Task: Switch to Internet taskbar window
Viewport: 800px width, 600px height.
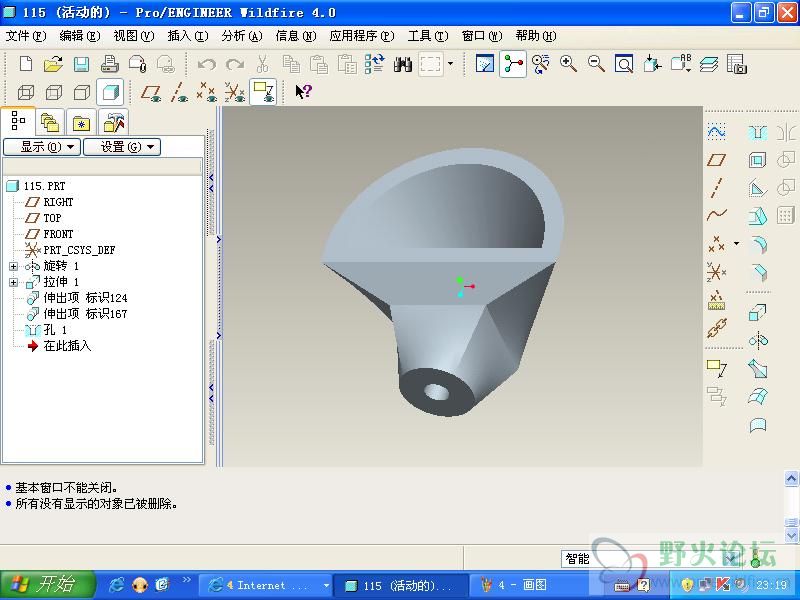Action: [265, 585]
